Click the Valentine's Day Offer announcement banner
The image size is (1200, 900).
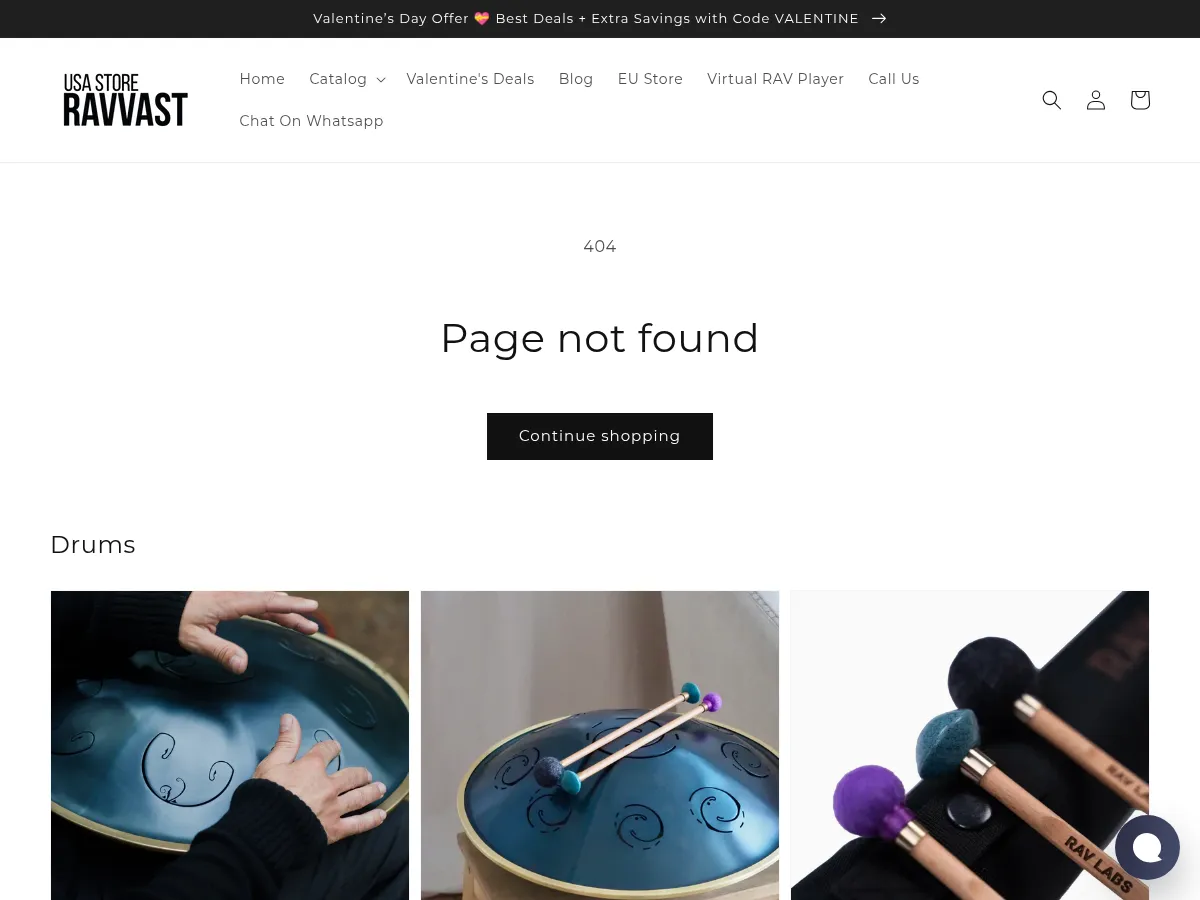[x=586, y=18]
